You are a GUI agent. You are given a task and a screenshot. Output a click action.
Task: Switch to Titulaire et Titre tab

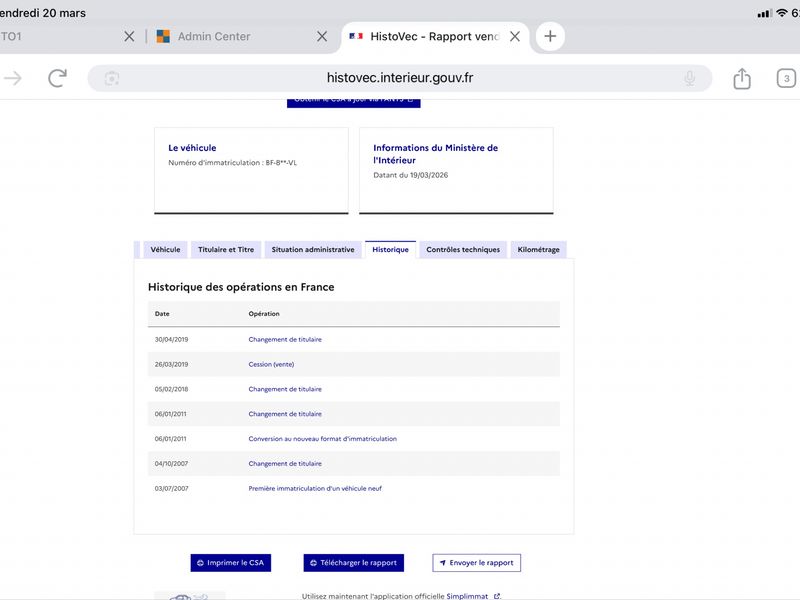(226, 250)
